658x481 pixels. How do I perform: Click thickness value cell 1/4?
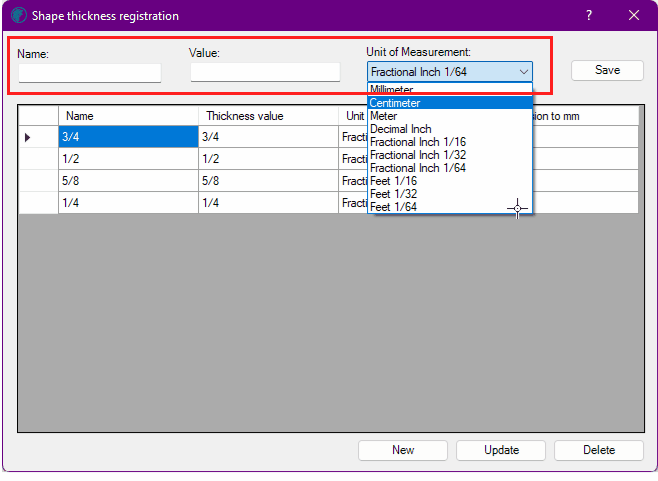pos(268,203)
